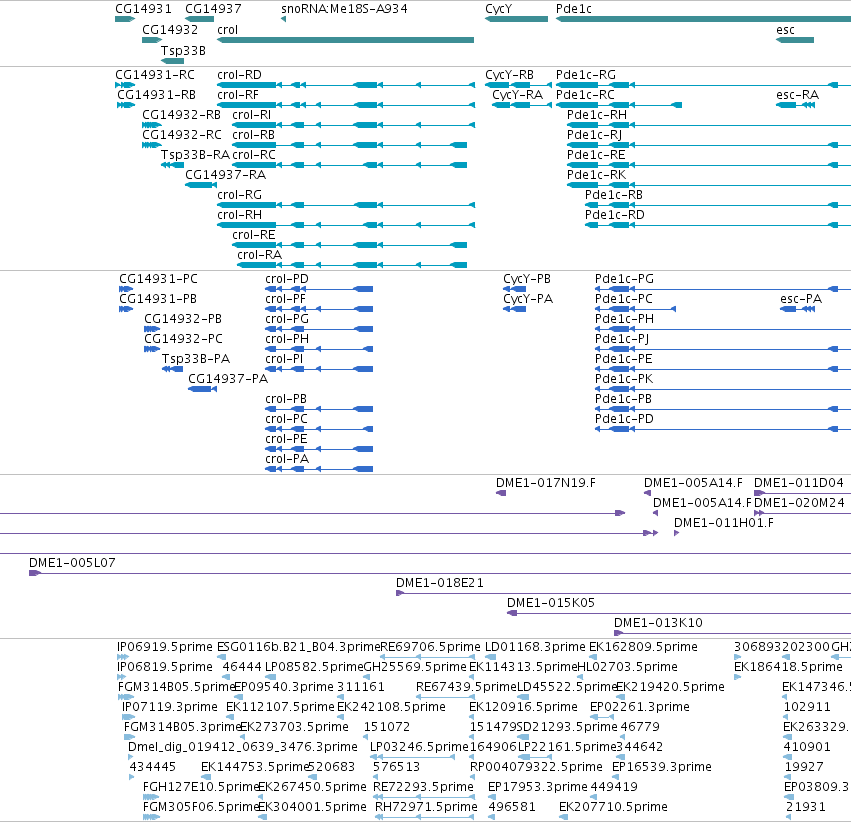Click transcript CG14937-RA label
851x822 pixels.
225,175
